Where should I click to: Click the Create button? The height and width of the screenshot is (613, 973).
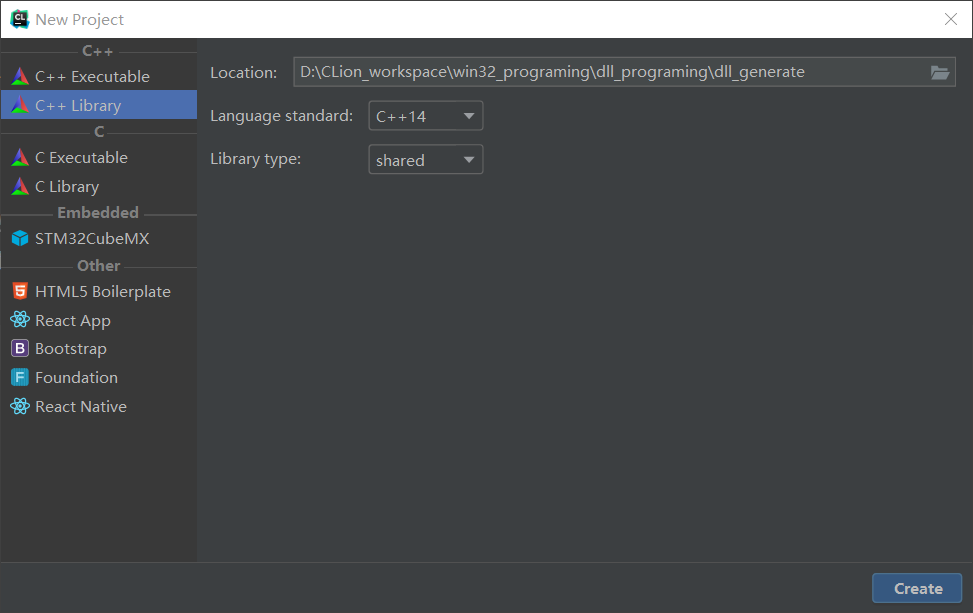click(x=916, y=588)
